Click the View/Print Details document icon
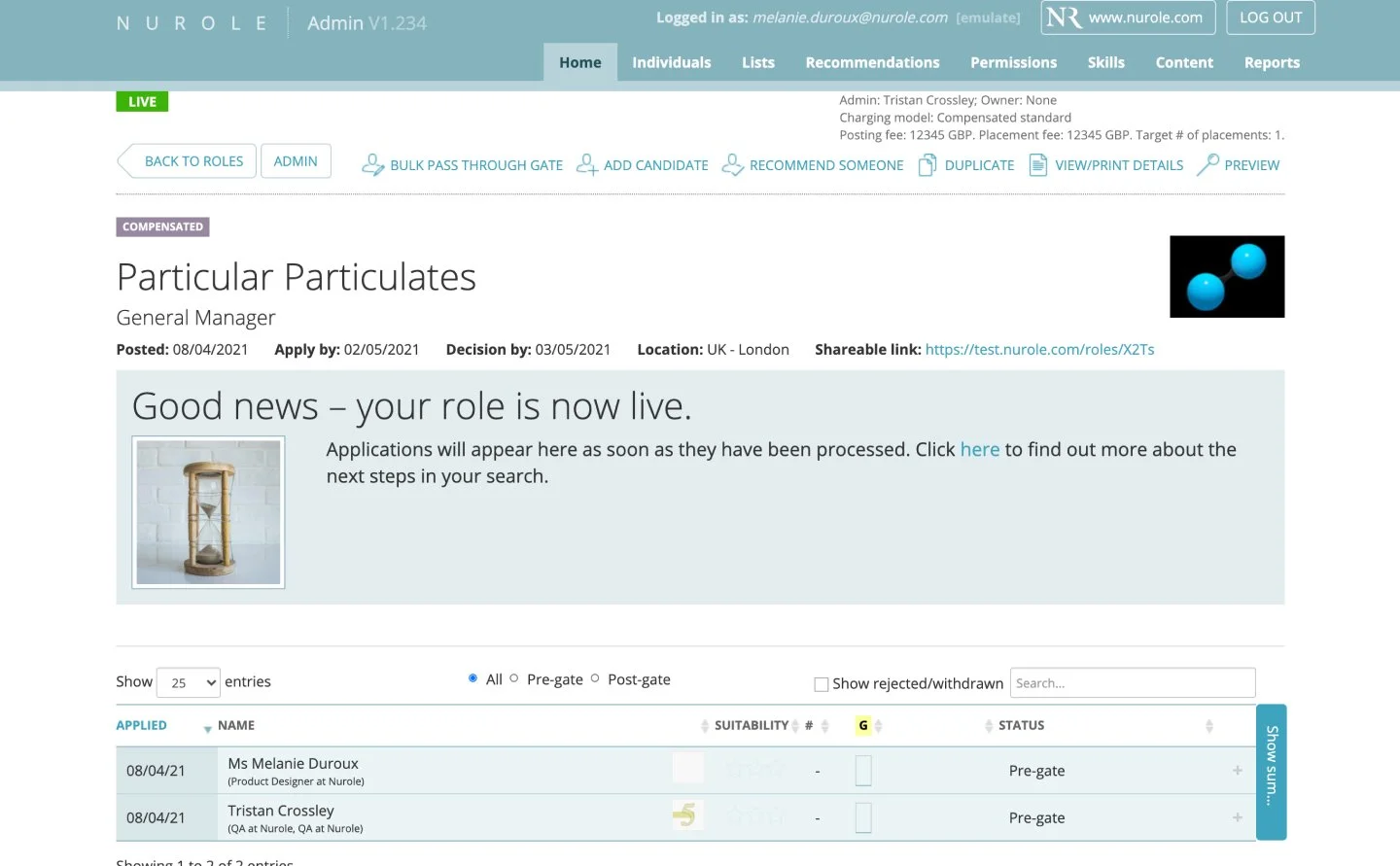 pos(1038,165)
